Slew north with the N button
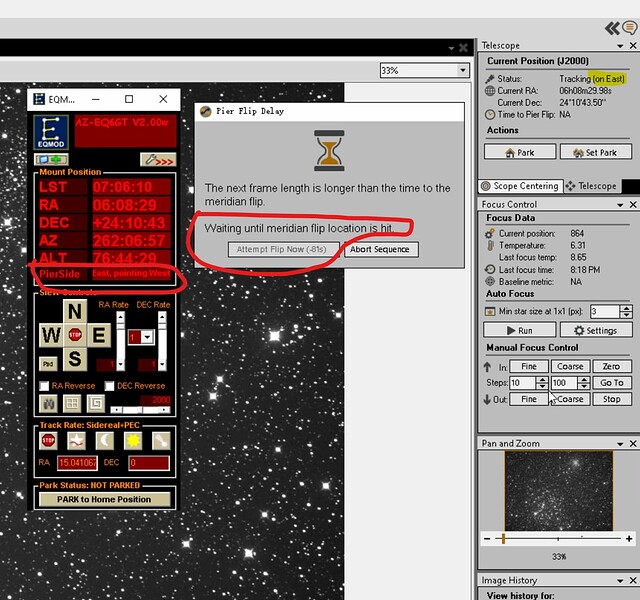Screen dimensions: 640x600 pos(75,310)
